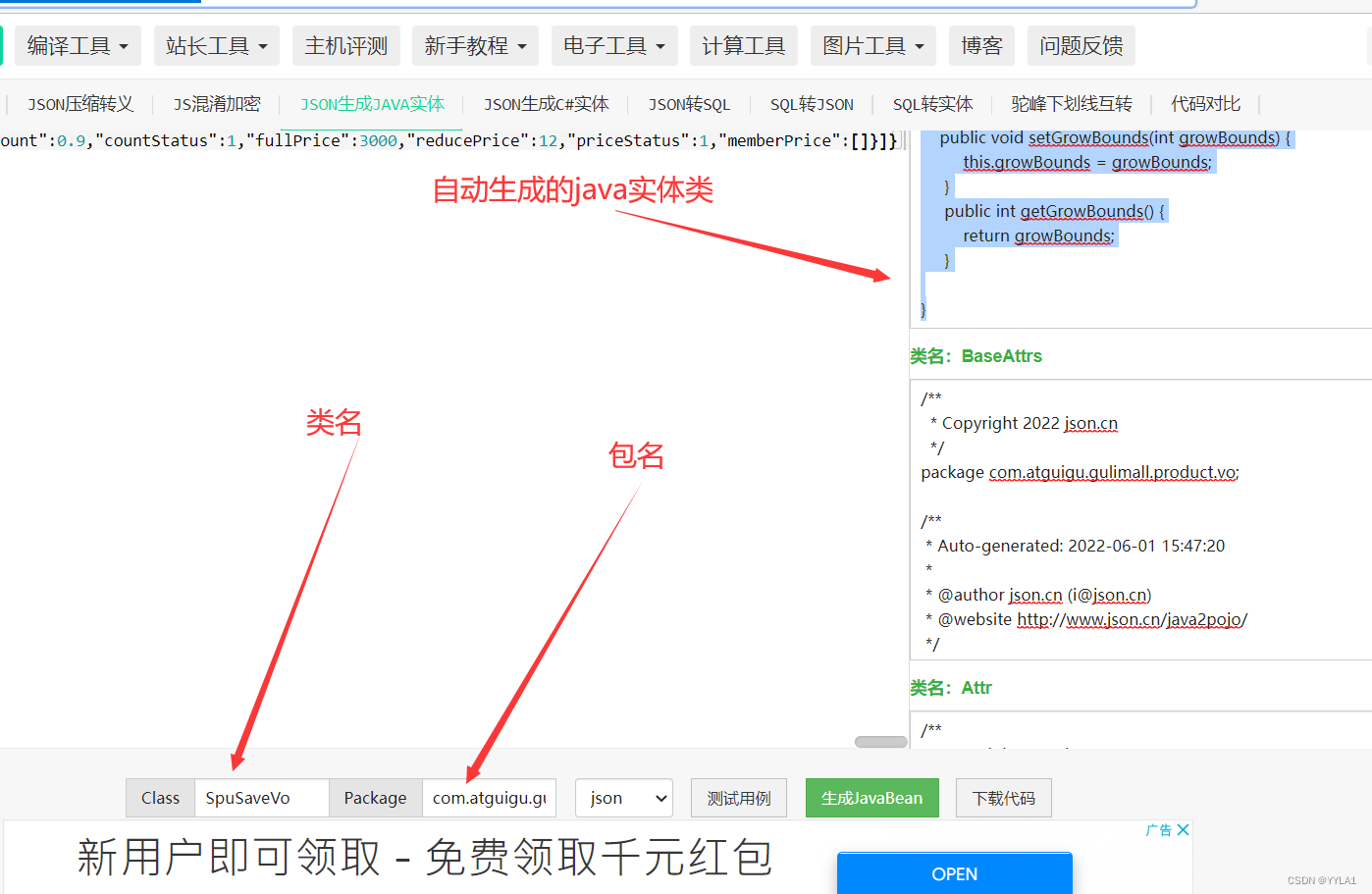Screen dimensions: 1372x894
Task: Click the 生成JavaBean button
Action: pyautogui.click(x=871, y=798)
